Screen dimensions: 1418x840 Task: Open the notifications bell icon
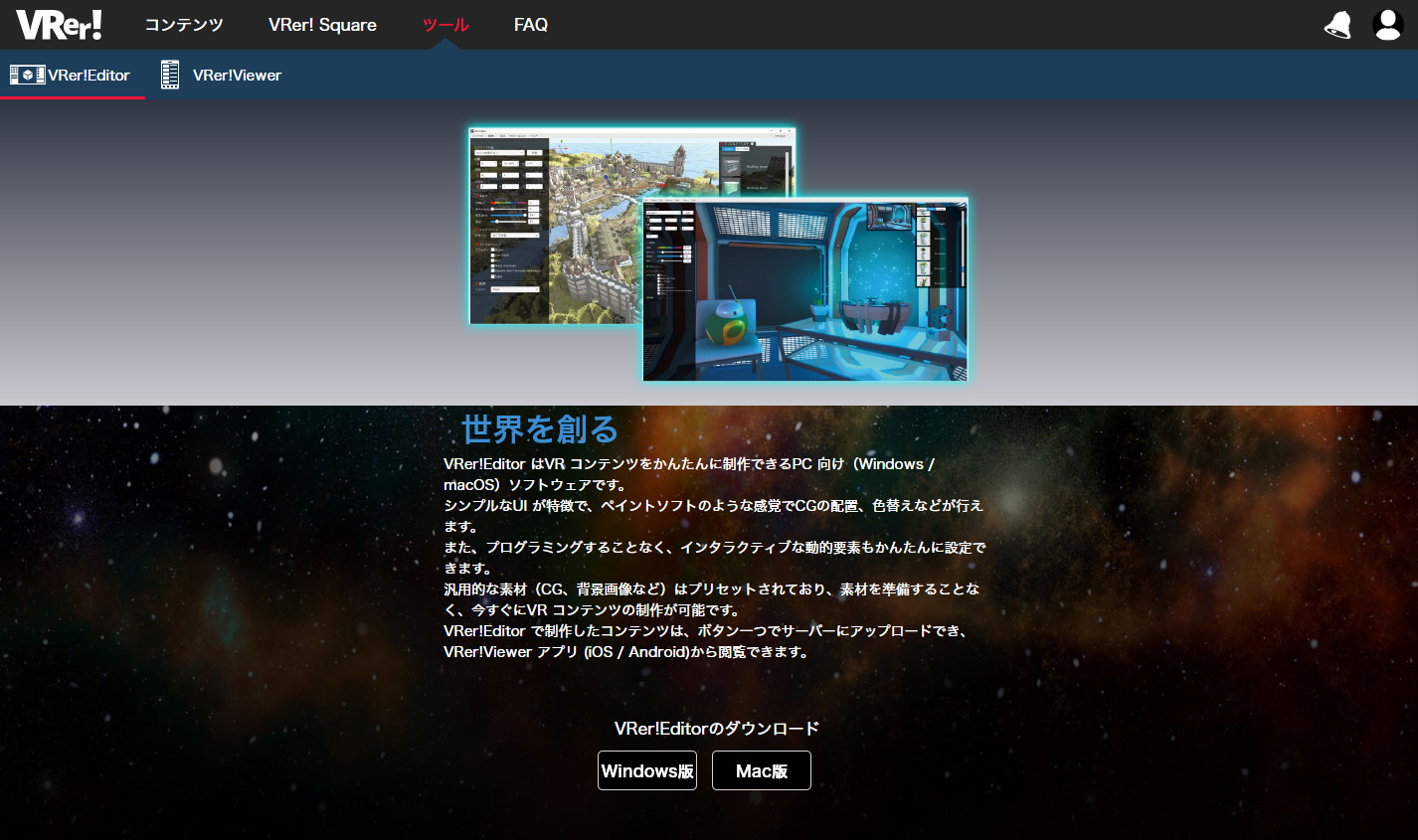(1338, 25)
